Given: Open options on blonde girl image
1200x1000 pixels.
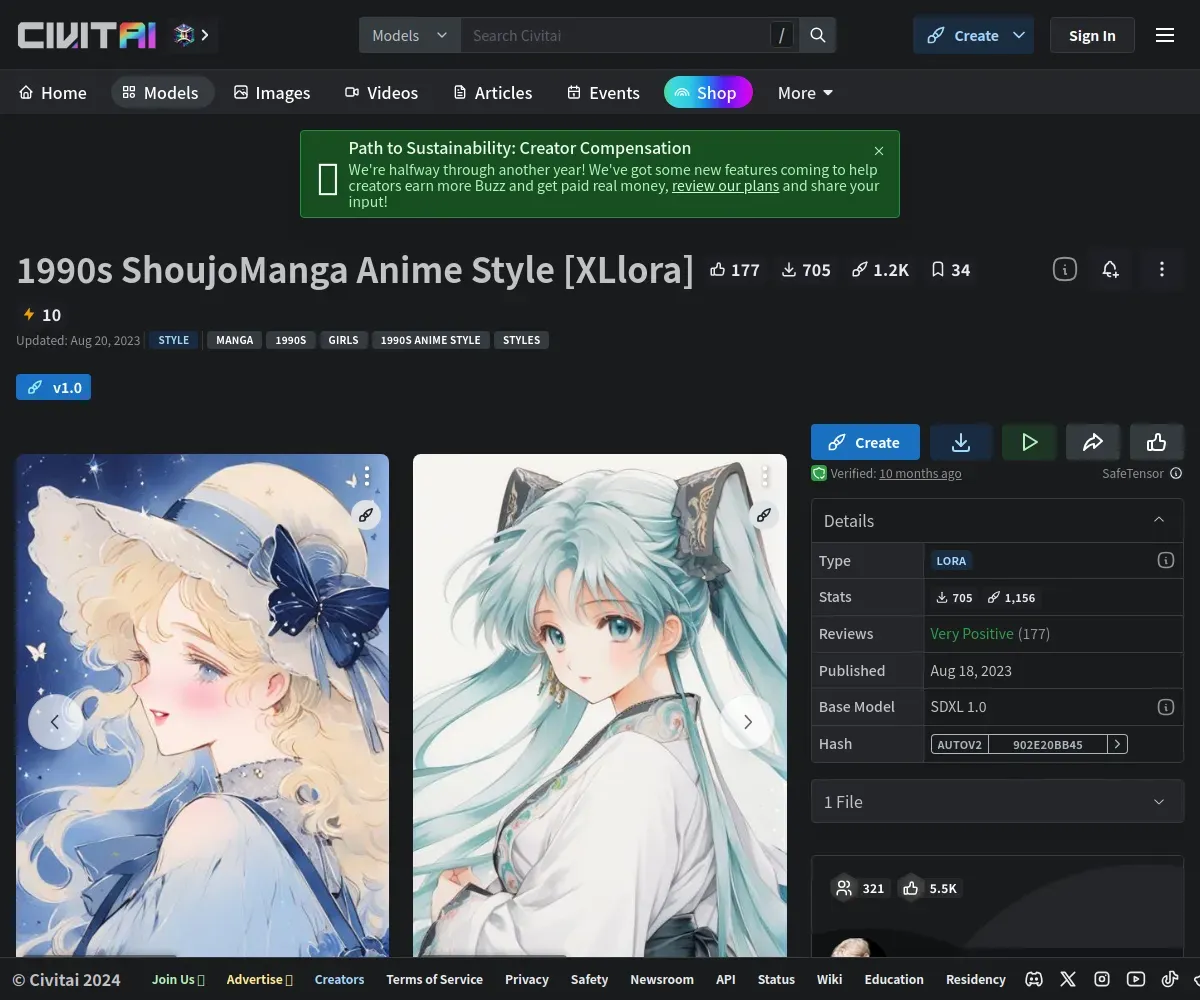Looking at the screenshot, I should tap(367, 476).
